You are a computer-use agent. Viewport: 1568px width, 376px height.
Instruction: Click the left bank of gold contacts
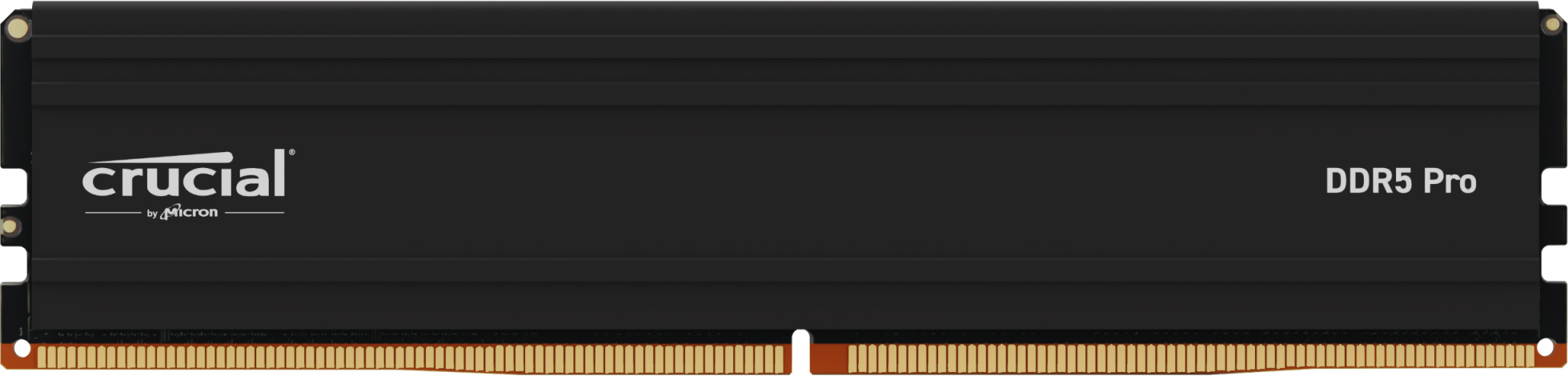(414, 358)
